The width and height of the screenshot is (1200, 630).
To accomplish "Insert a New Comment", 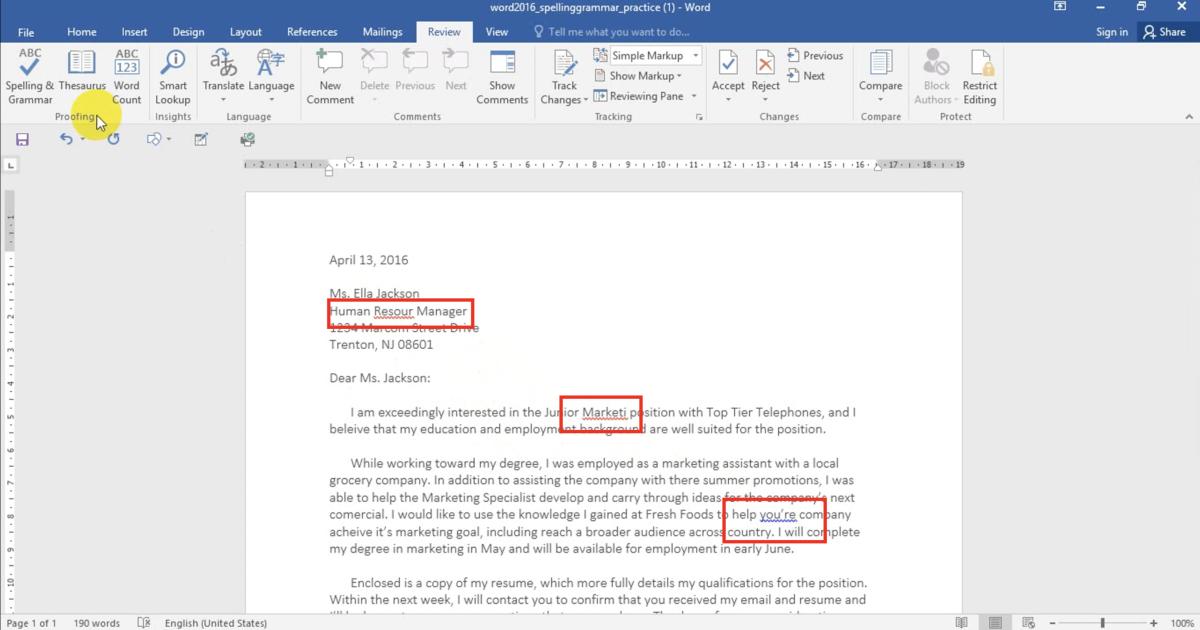I will coord(330,76).
